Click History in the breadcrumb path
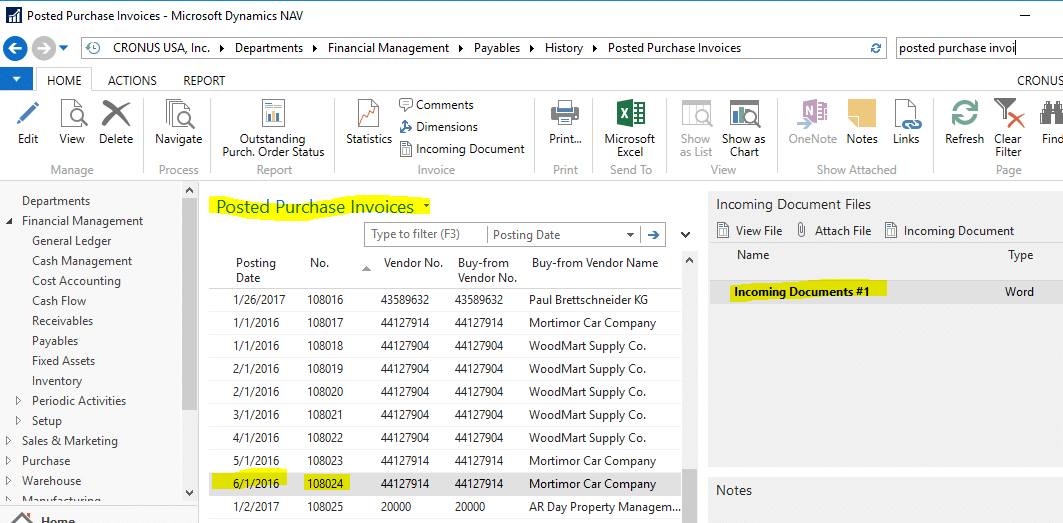Viewport: 1063px width, 523px height. pyautogui.click(x=564, y=48)
